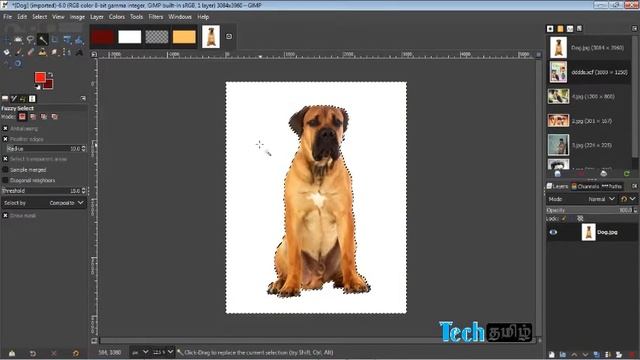Open the ruler unit dropdown in status bar
Screen dimensions: 640x360
(140, 352)
